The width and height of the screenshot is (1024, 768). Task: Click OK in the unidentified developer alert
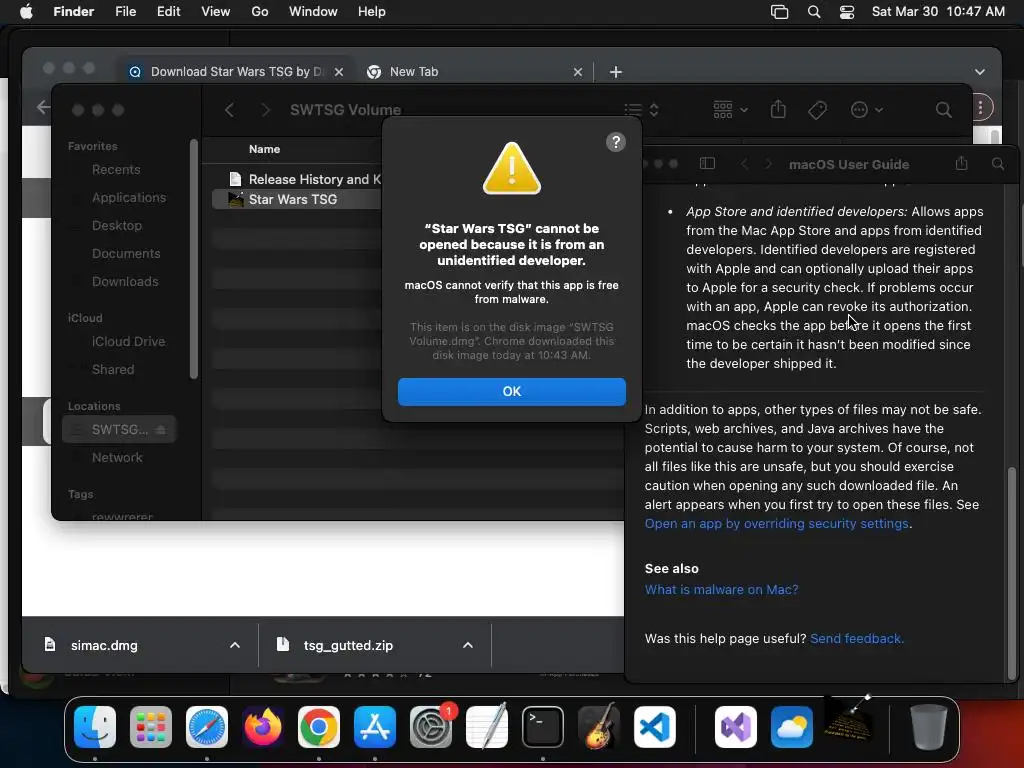[x=511, y=391]
